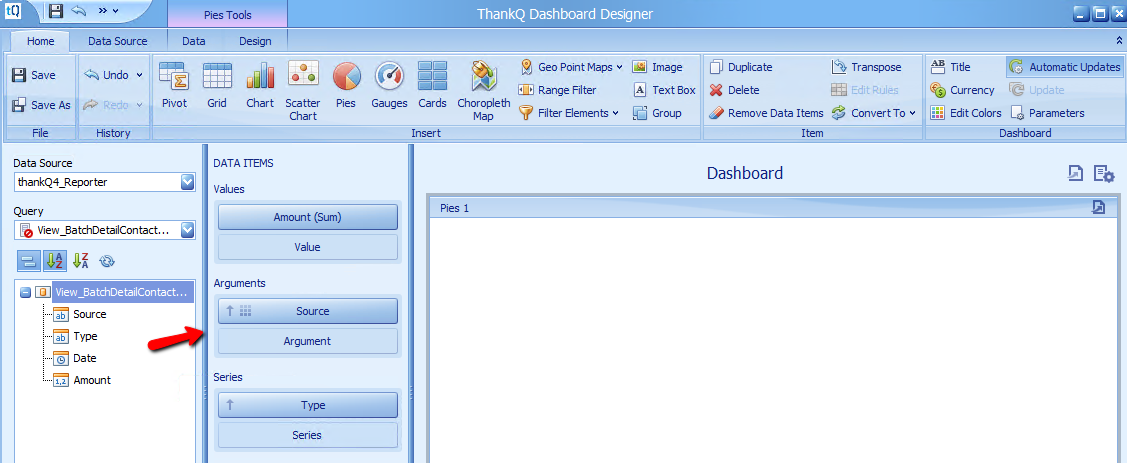Open the Query dropdown
Viewport: 1127px width, 463px height.
188,230
